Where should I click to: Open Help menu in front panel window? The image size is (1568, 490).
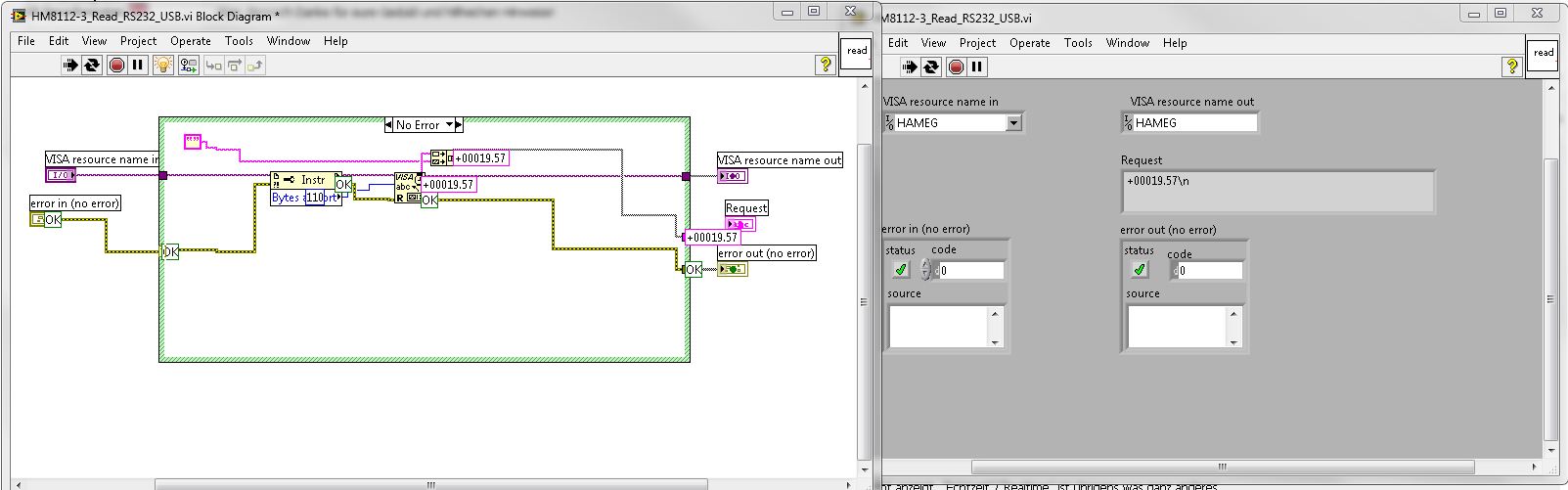pyautogui.click(x=1175, y=43)
